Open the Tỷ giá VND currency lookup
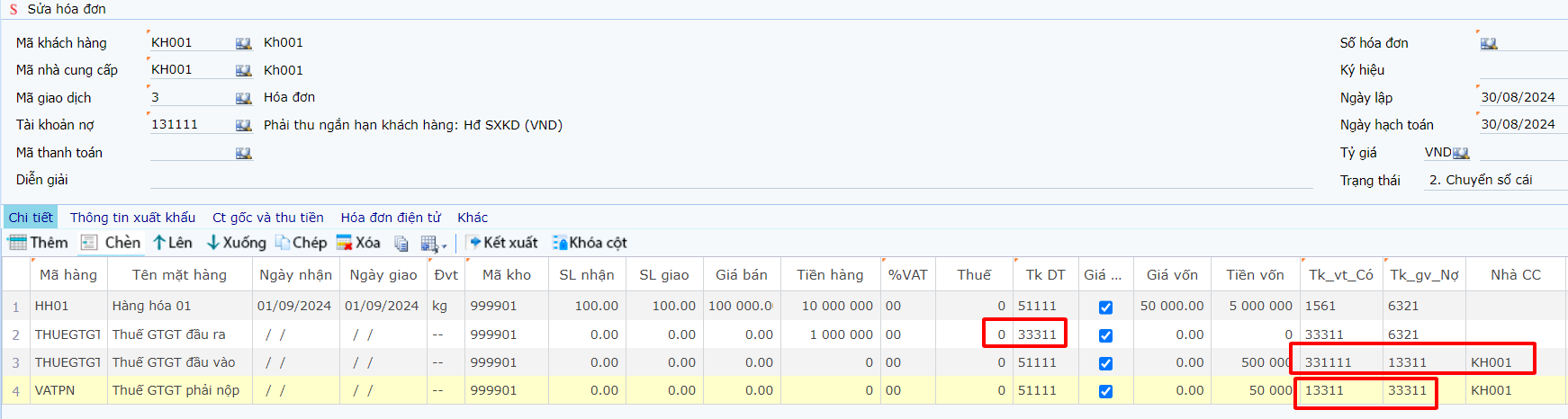 [1461, 153]
